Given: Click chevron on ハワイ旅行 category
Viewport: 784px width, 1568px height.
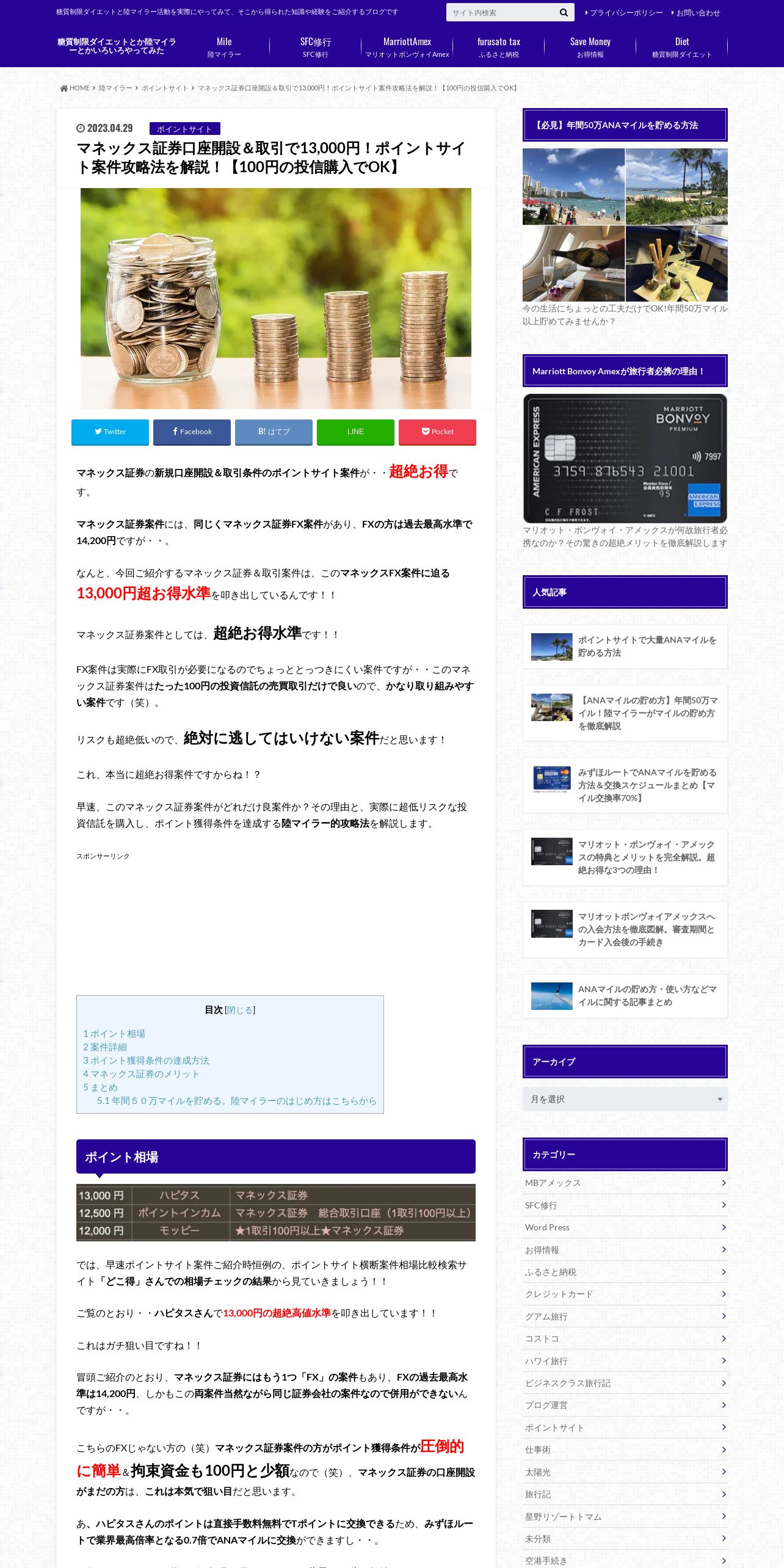Looking at the screenshot, I should [724, 1360].
